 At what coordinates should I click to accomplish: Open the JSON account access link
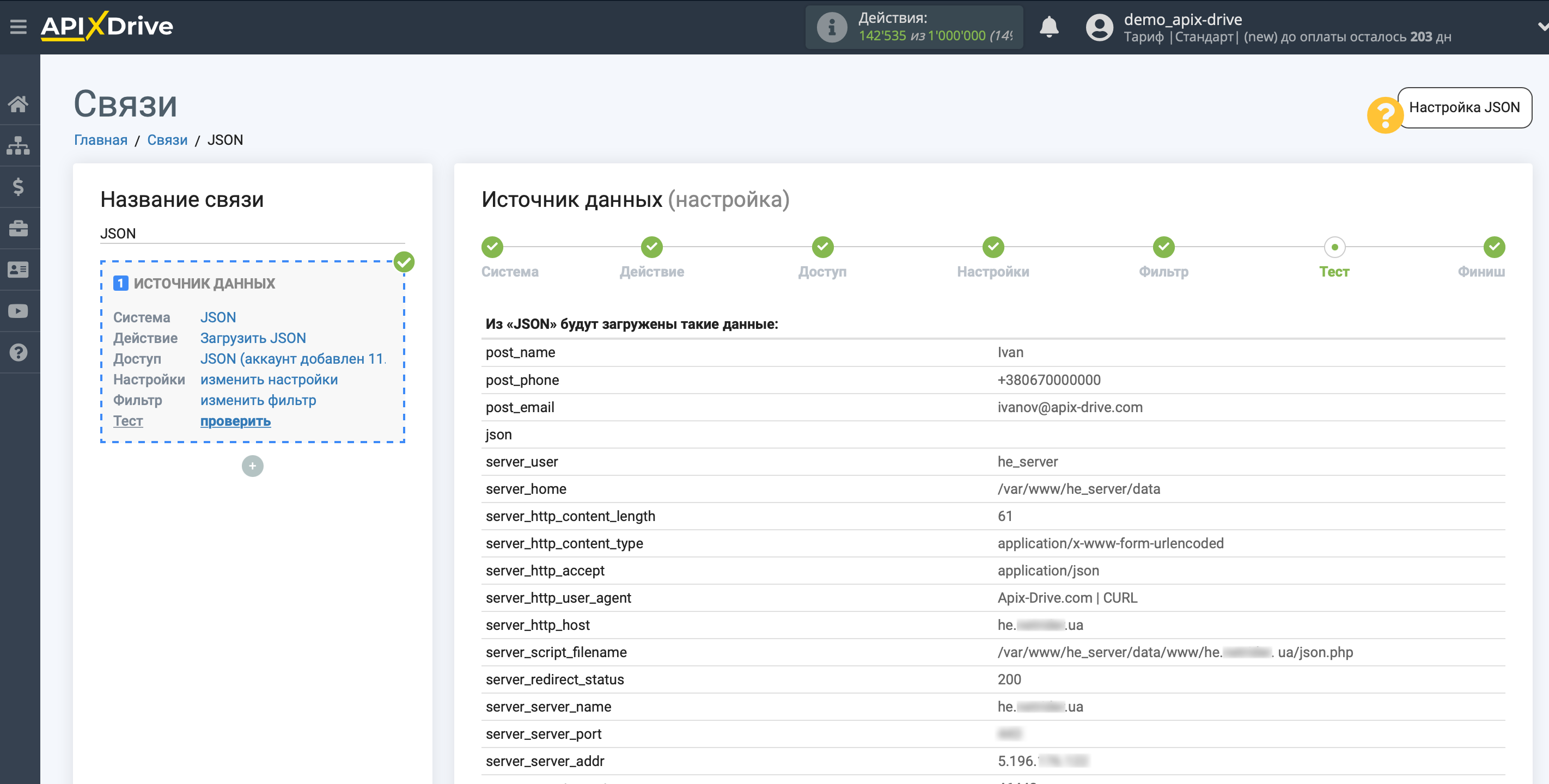point(293,359)
